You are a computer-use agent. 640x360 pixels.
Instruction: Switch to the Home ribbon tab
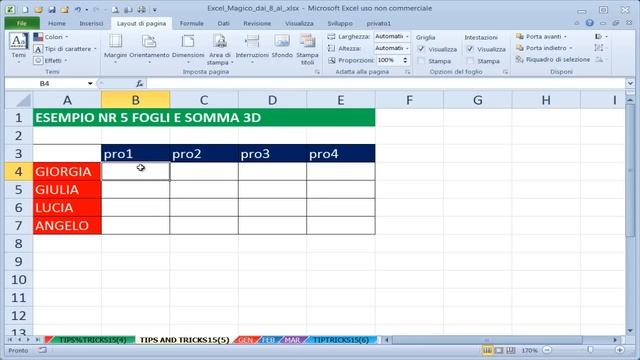(57, 24)
